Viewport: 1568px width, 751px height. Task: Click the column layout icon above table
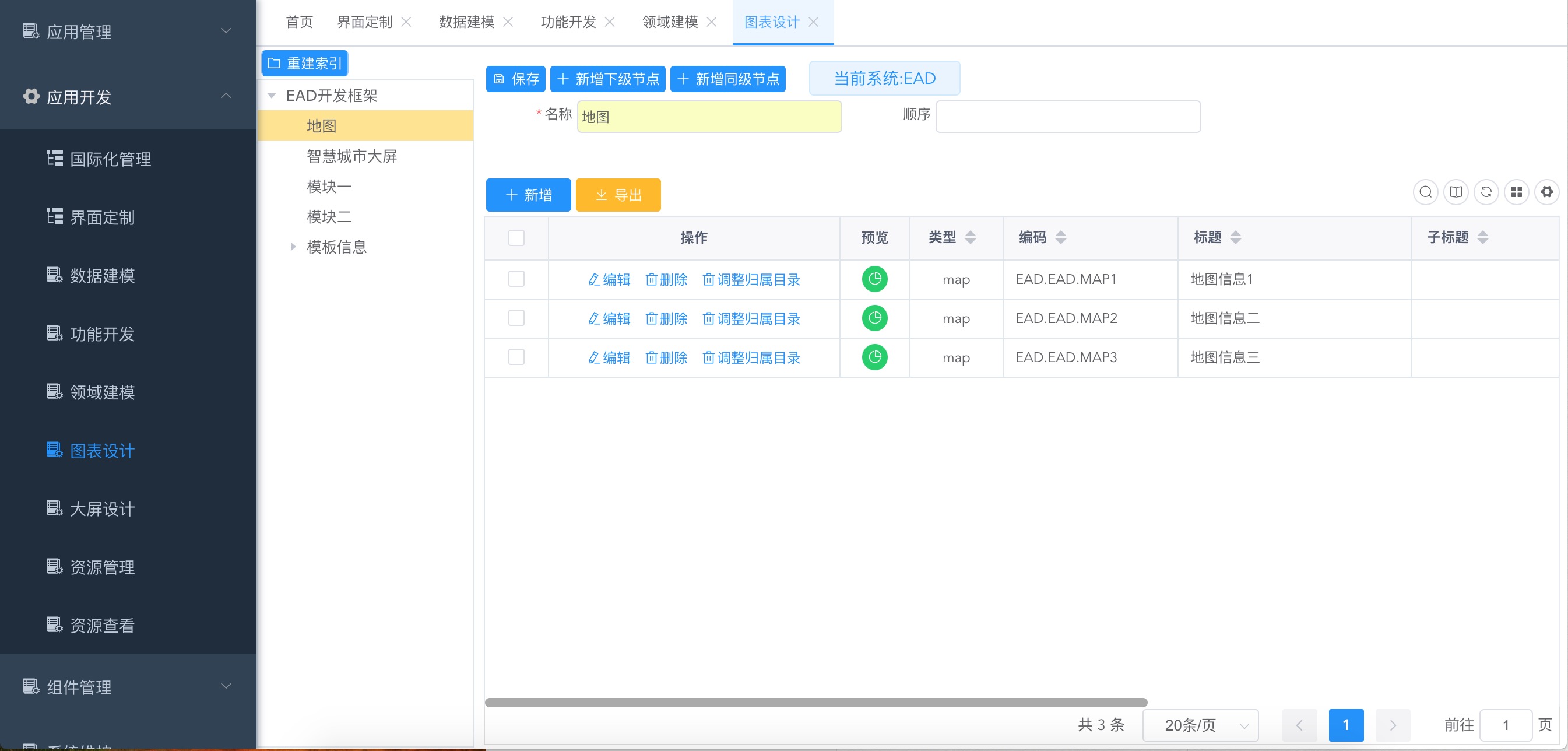pos(1456,192)
